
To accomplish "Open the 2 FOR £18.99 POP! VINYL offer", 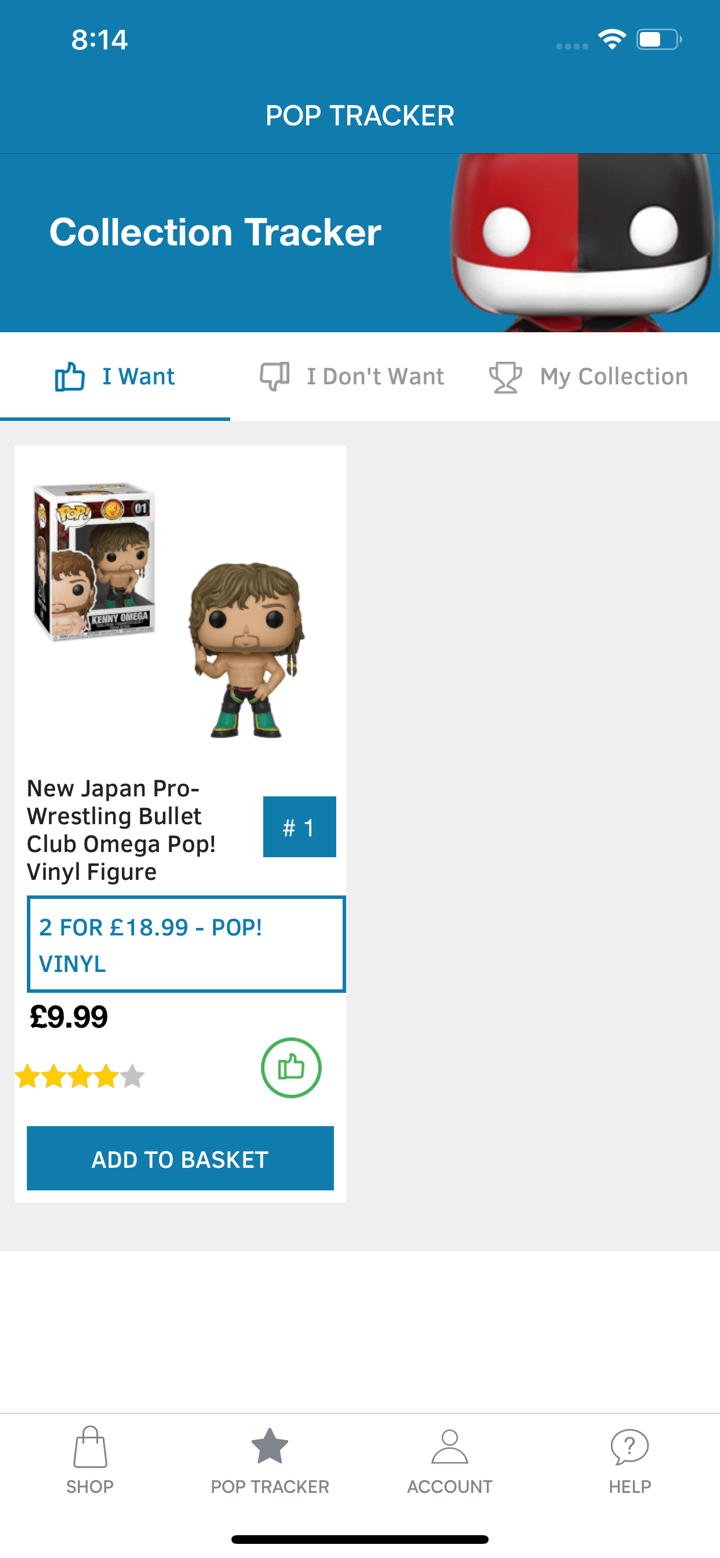I will (186, 944).
